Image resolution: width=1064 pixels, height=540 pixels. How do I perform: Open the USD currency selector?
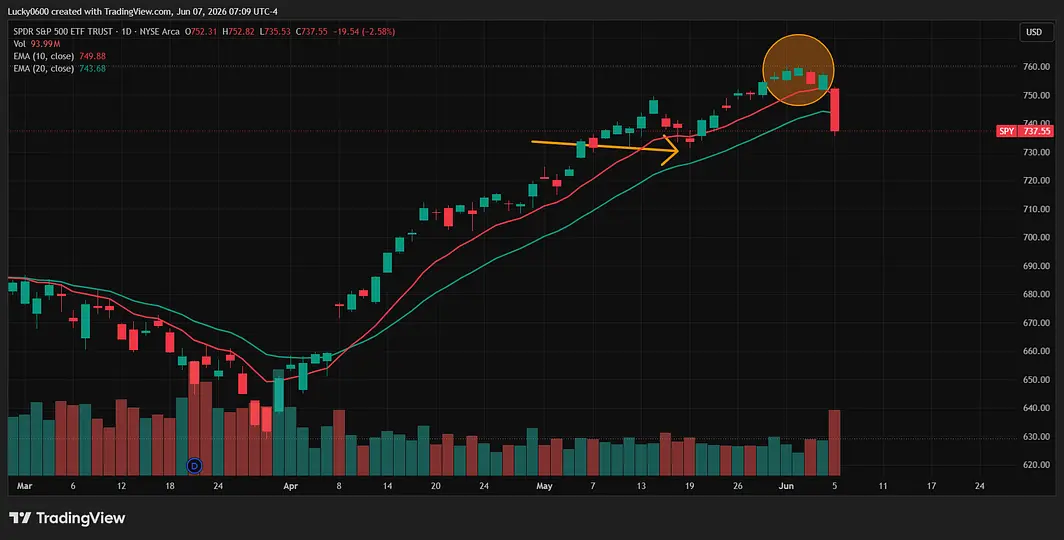(x=1034, y=32)
